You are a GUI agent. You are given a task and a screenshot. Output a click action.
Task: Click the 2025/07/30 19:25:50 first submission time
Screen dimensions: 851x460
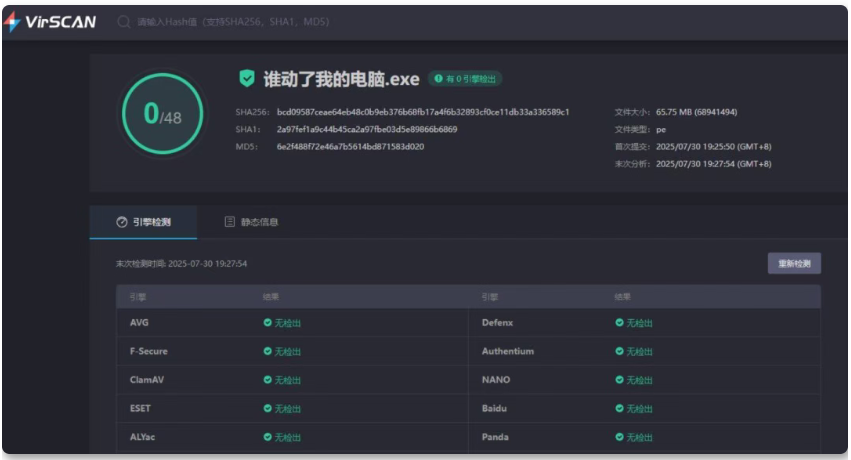(713, 146)
